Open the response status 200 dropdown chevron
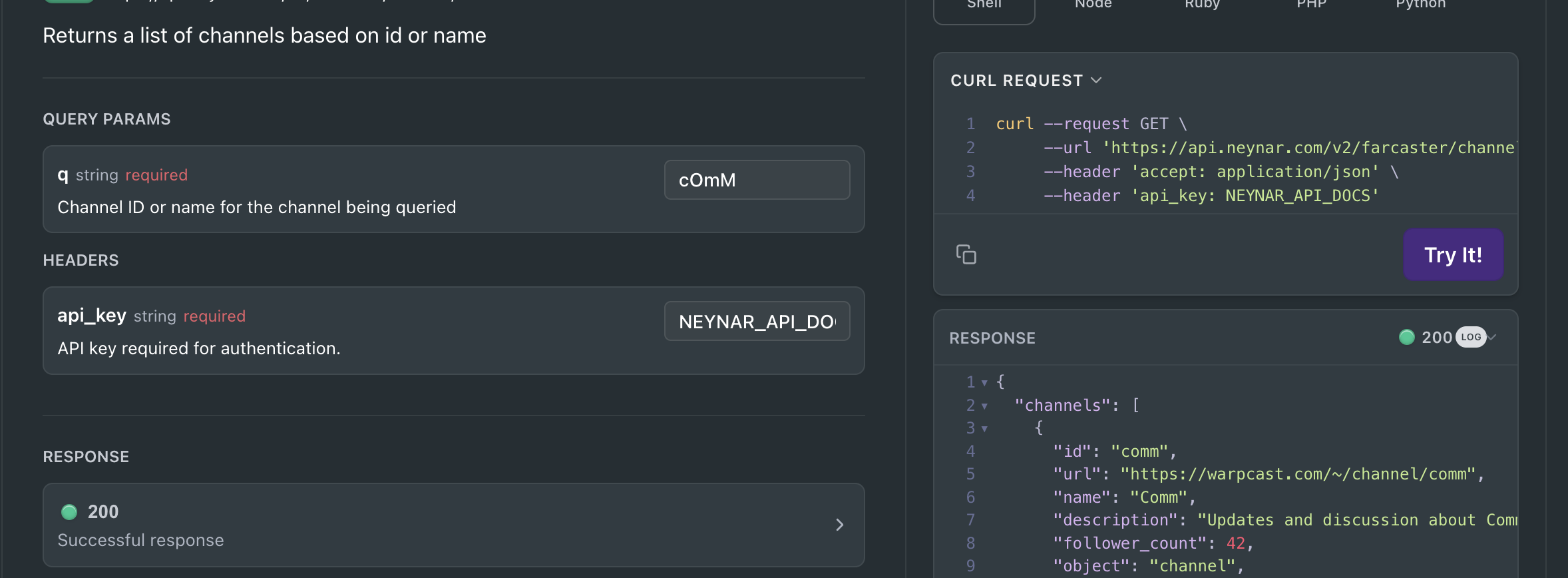The width and height of the screenshot is (1568, 578). [1492, 337]
